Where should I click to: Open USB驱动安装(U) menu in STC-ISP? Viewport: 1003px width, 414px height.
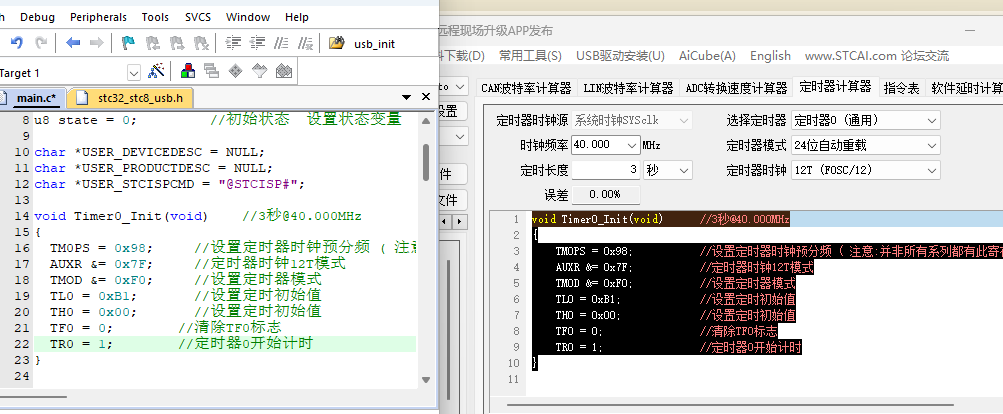tap(620, 56)
